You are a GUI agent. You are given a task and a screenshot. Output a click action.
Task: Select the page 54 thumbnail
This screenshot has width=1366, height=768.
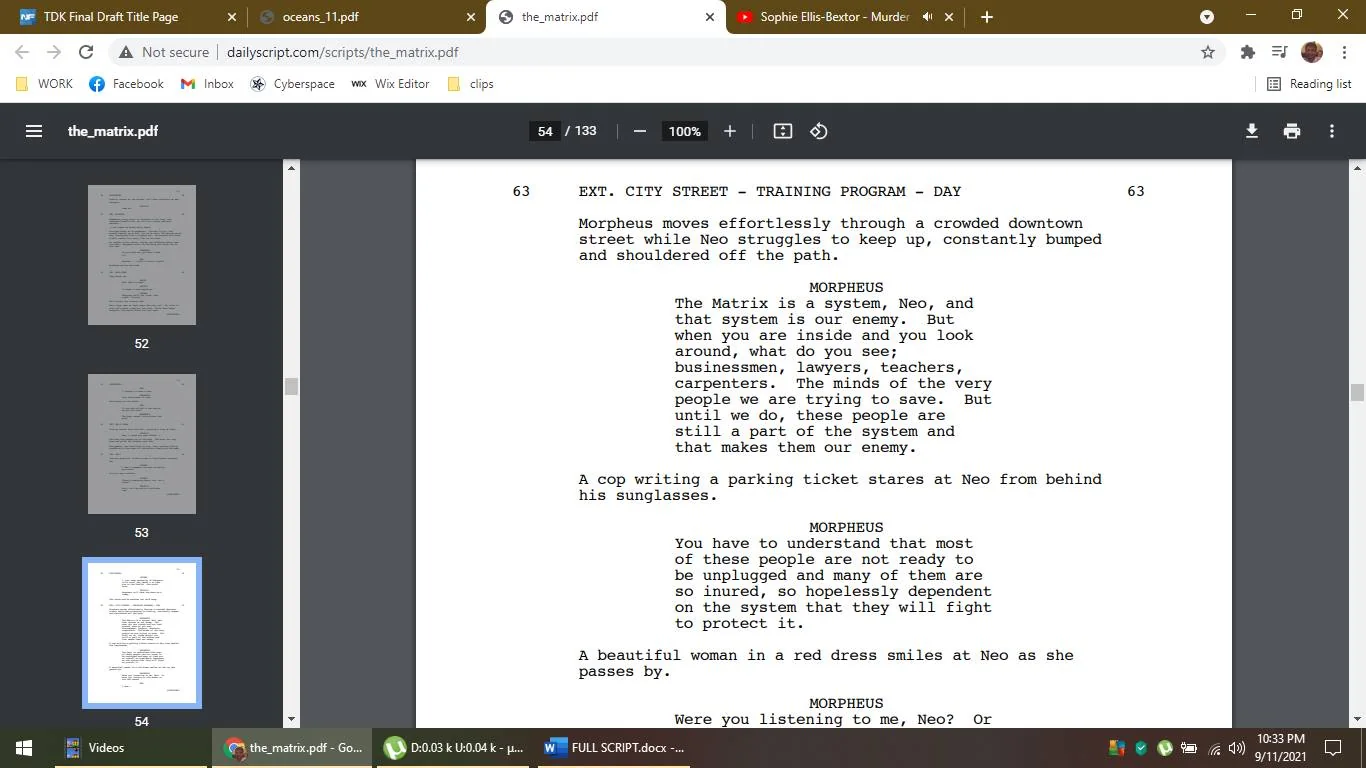(142, 633)
